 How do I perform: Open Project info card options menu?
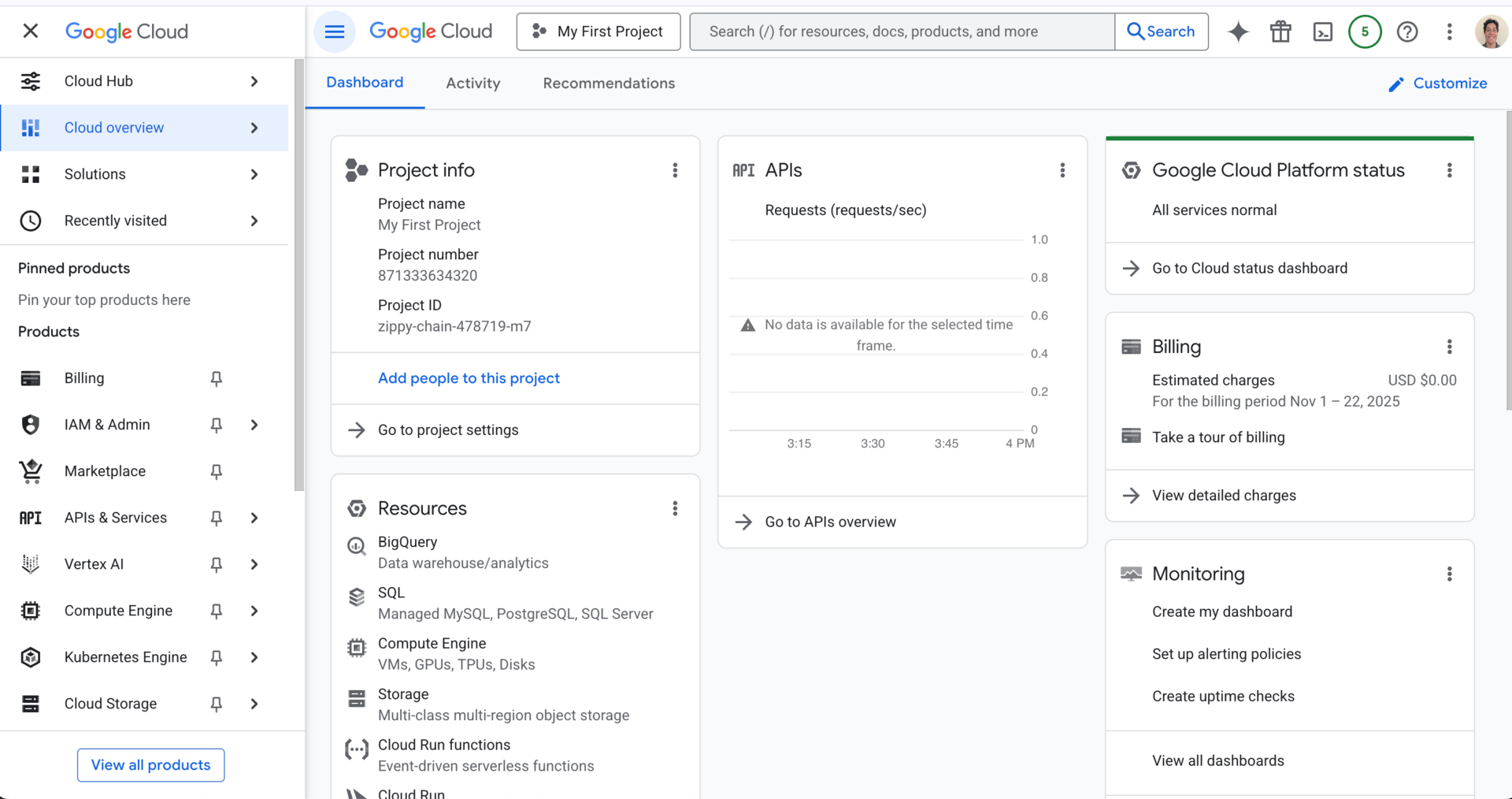675,170
